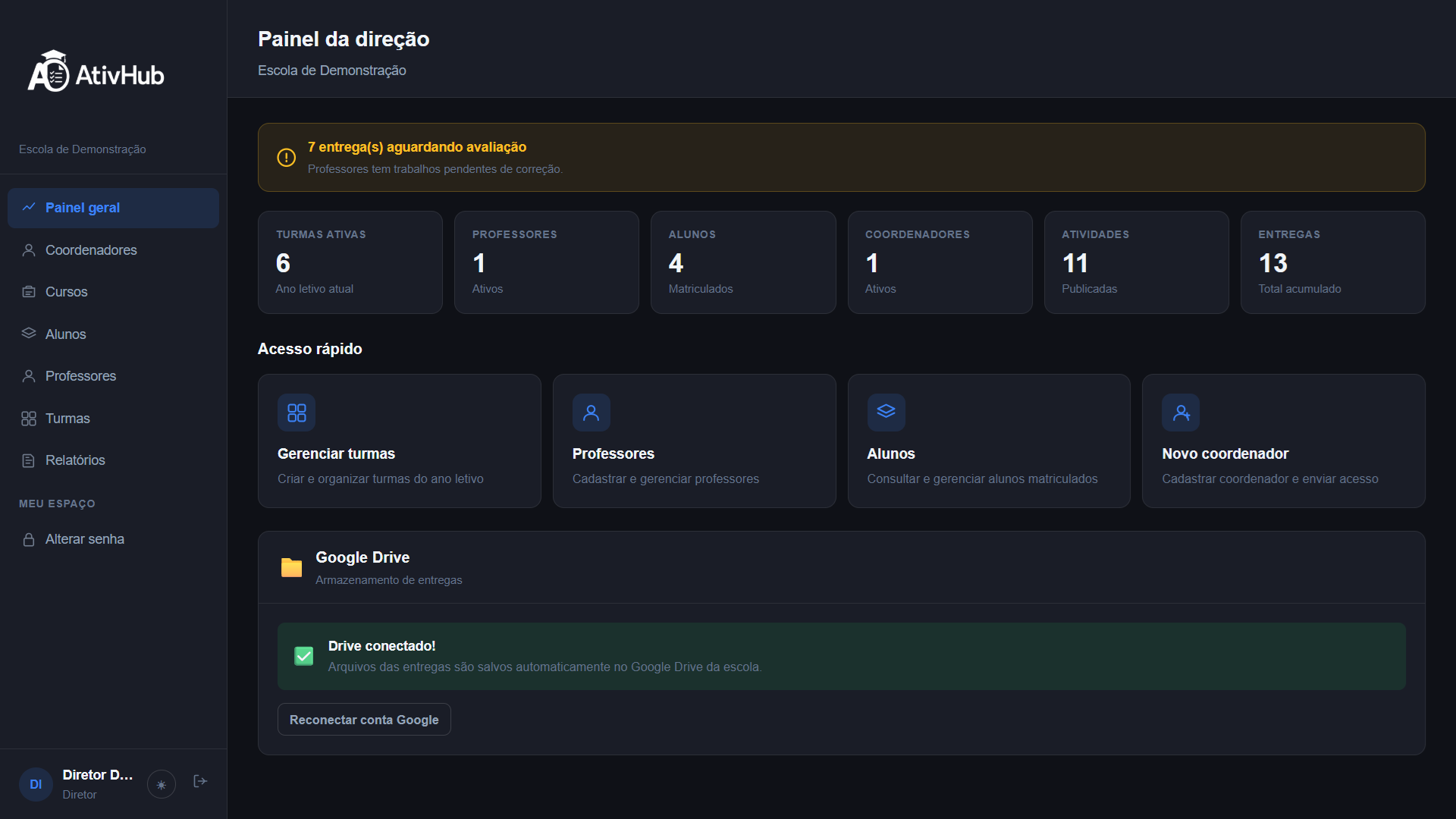Viewport: 1456px width, 819px height.
Task: Click the Coordenadores person icon in sidebar
Action: tap(29, 250)
